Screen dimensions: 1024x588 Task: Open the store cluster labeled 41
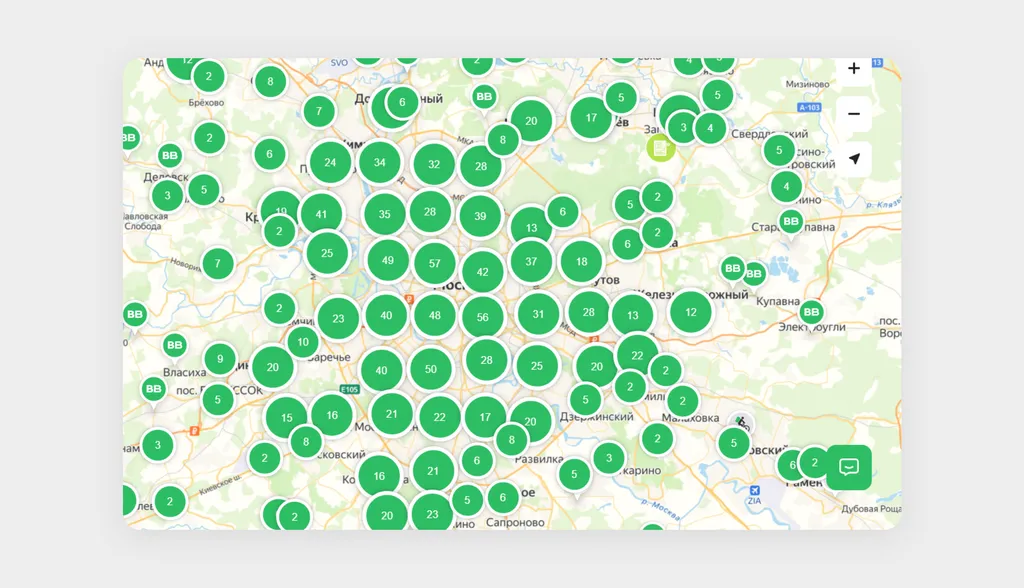pyautogui.click(x=321, y=214)
